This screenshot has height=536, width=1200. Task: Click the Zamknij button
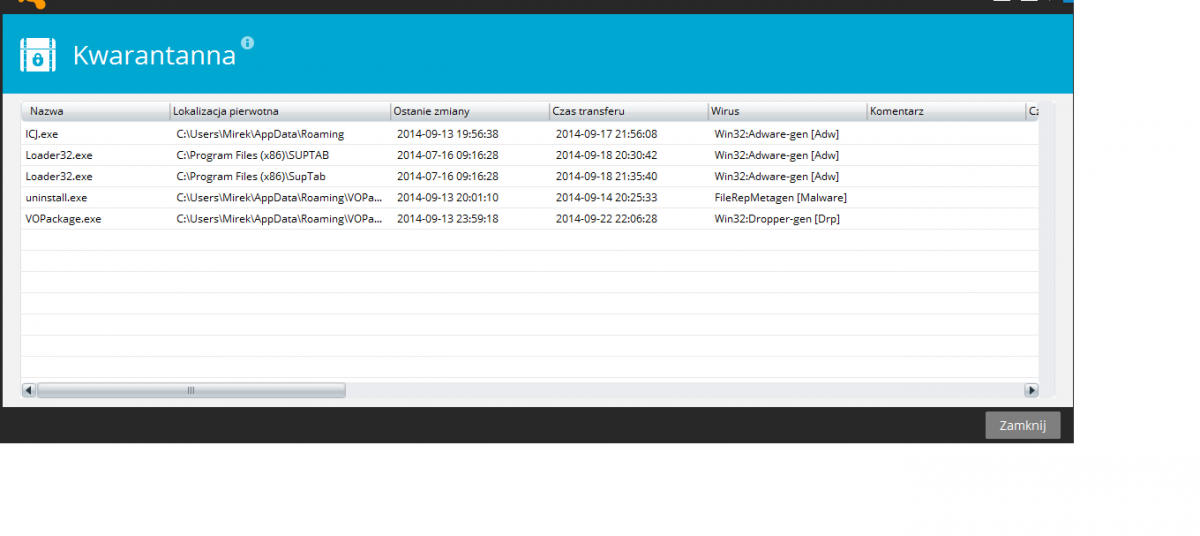point(1023,425)
